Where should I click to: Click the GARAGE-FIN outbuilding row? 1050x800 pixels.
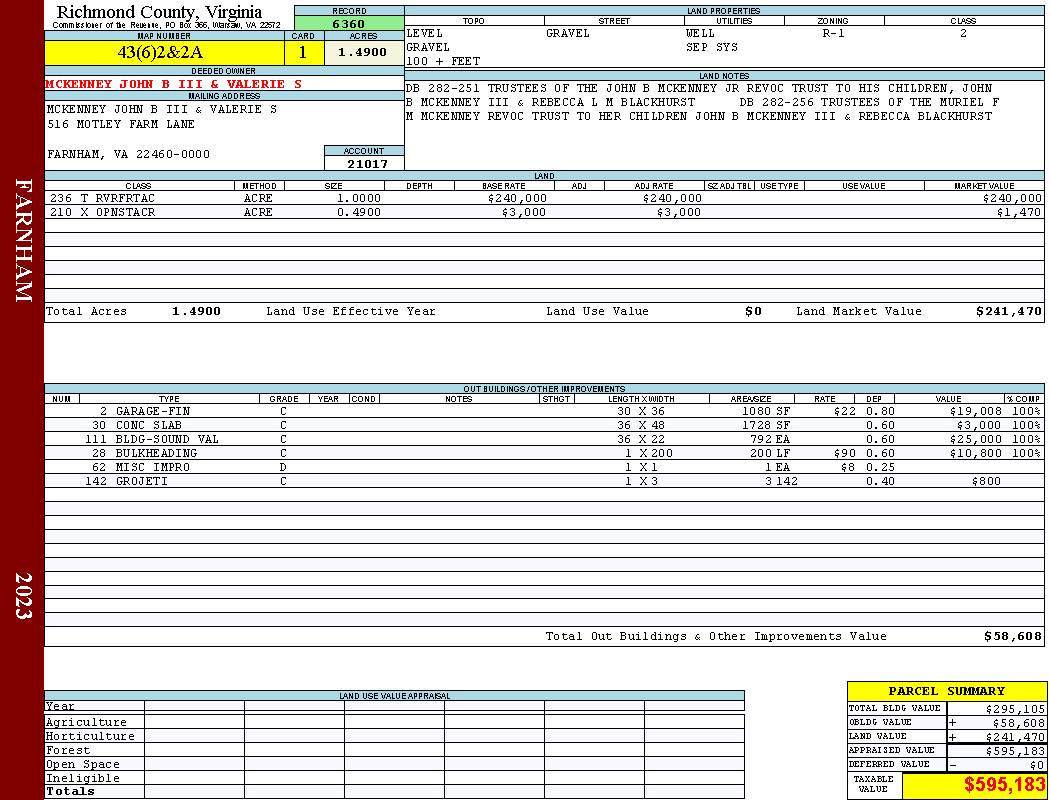[x=544, y=411]
